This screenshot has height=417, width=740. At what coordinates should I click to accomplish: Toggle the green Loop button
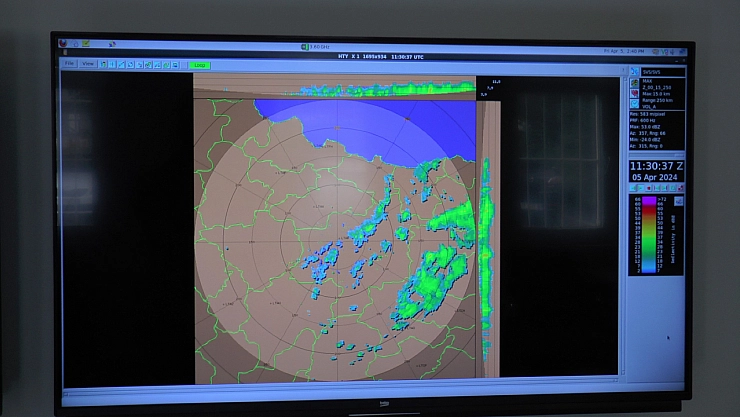click(200, 64)
